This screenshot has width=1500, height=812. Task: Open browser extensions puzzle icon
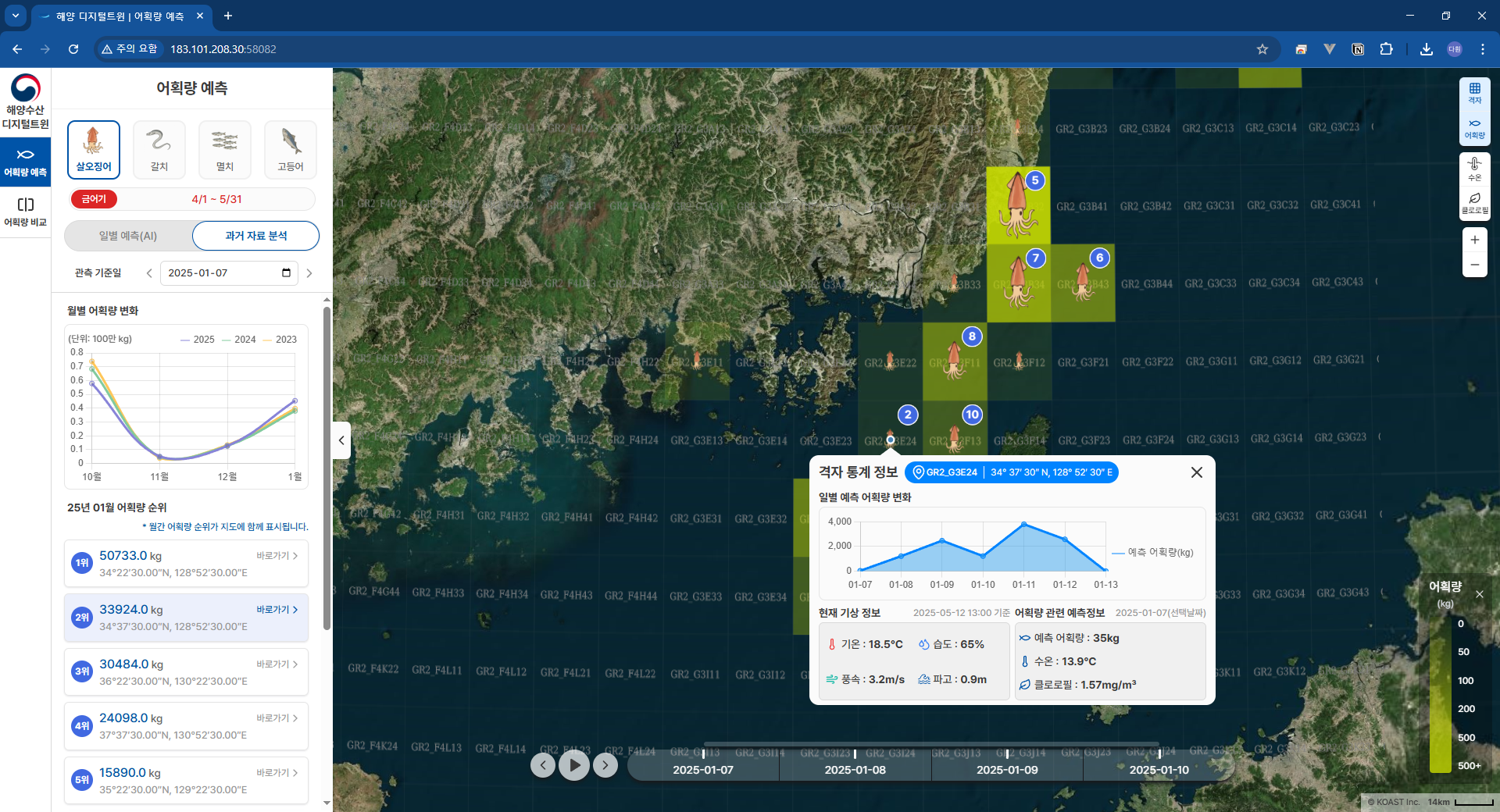click(1386, 49)
